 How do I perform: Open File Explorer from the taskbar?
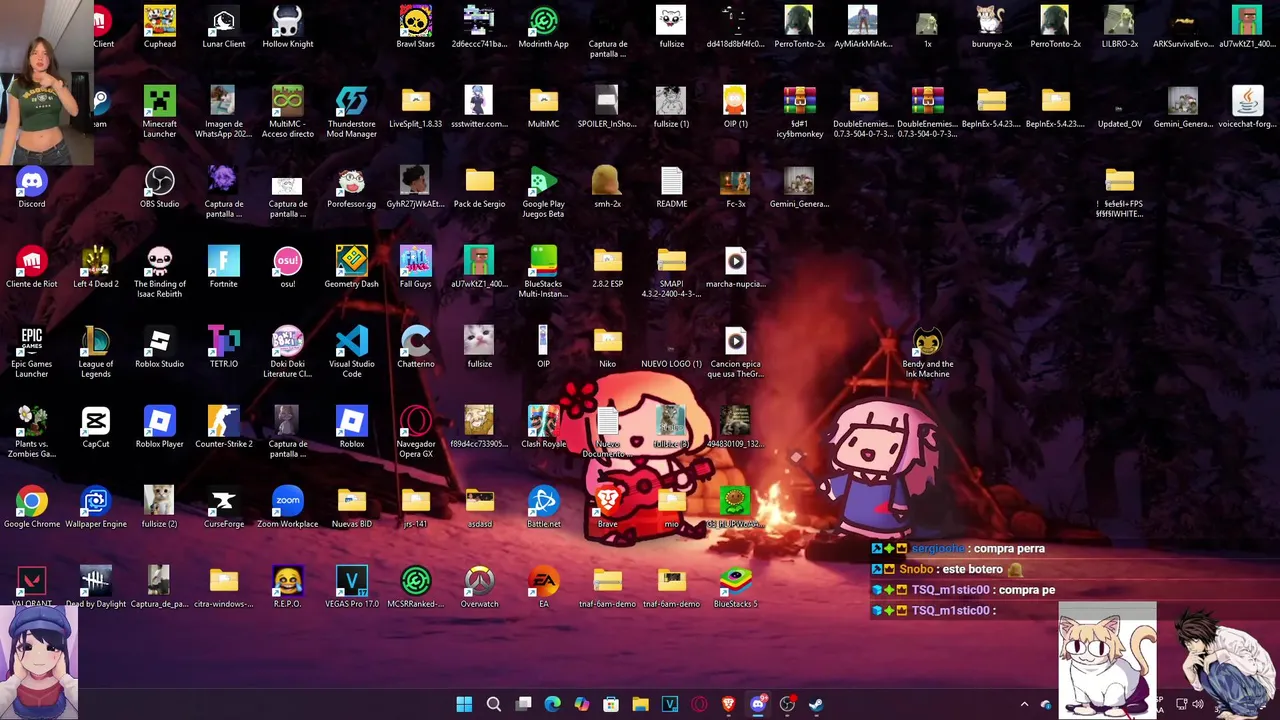pyautogui.click(x=640, y=704)
